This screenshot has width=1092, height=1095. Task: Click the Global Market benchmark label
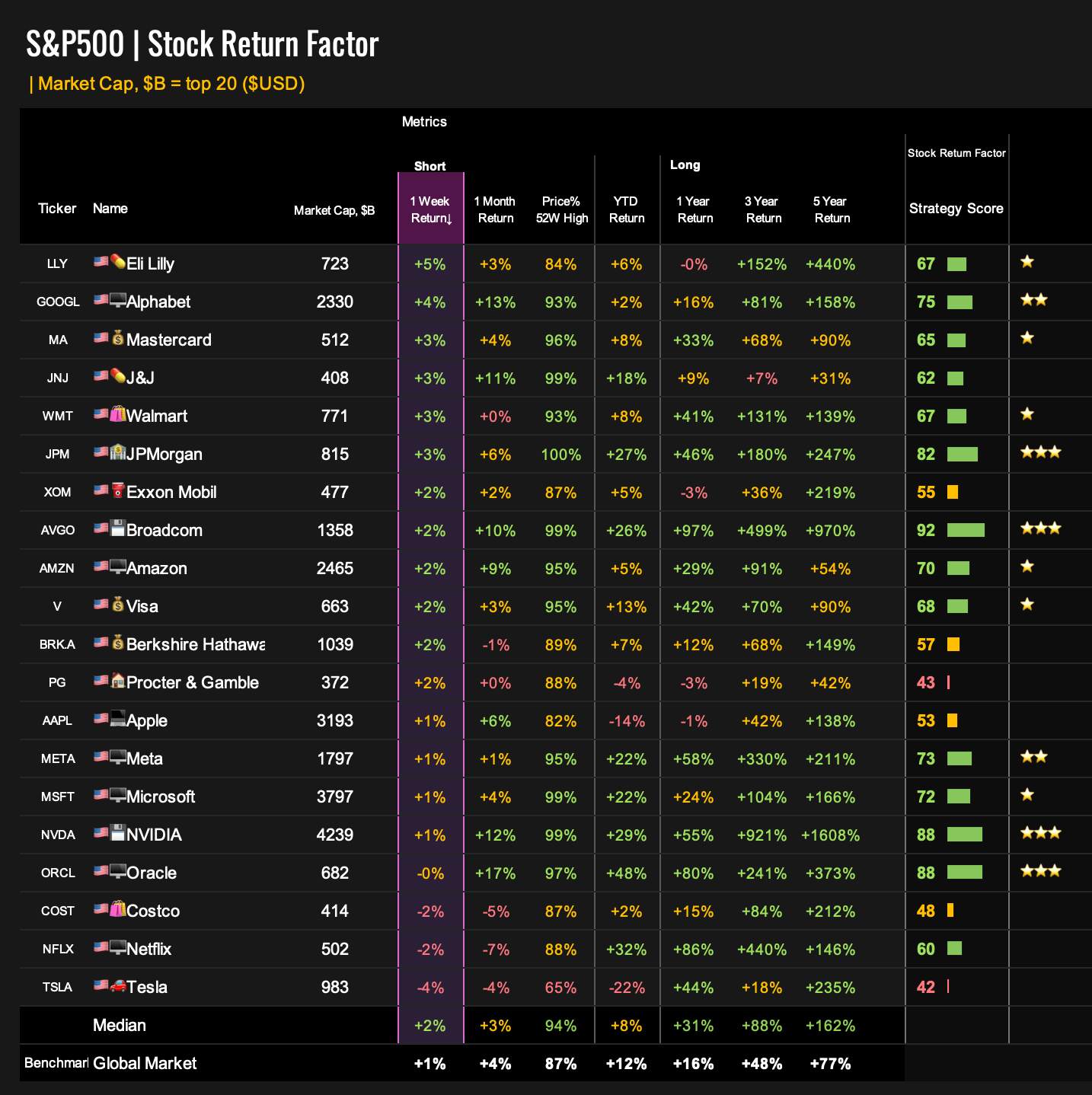click(x=145, y=1063)
